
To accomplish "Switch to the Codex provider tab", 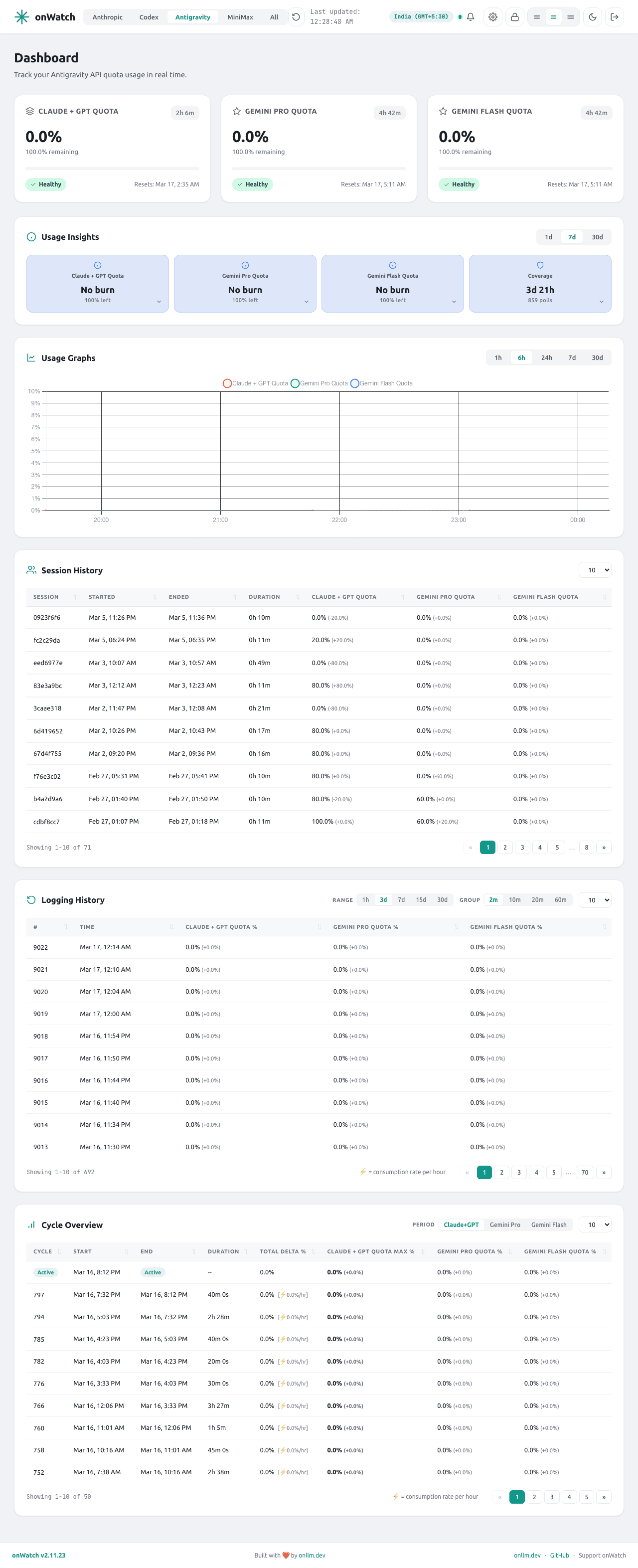I will pos(149,17).
